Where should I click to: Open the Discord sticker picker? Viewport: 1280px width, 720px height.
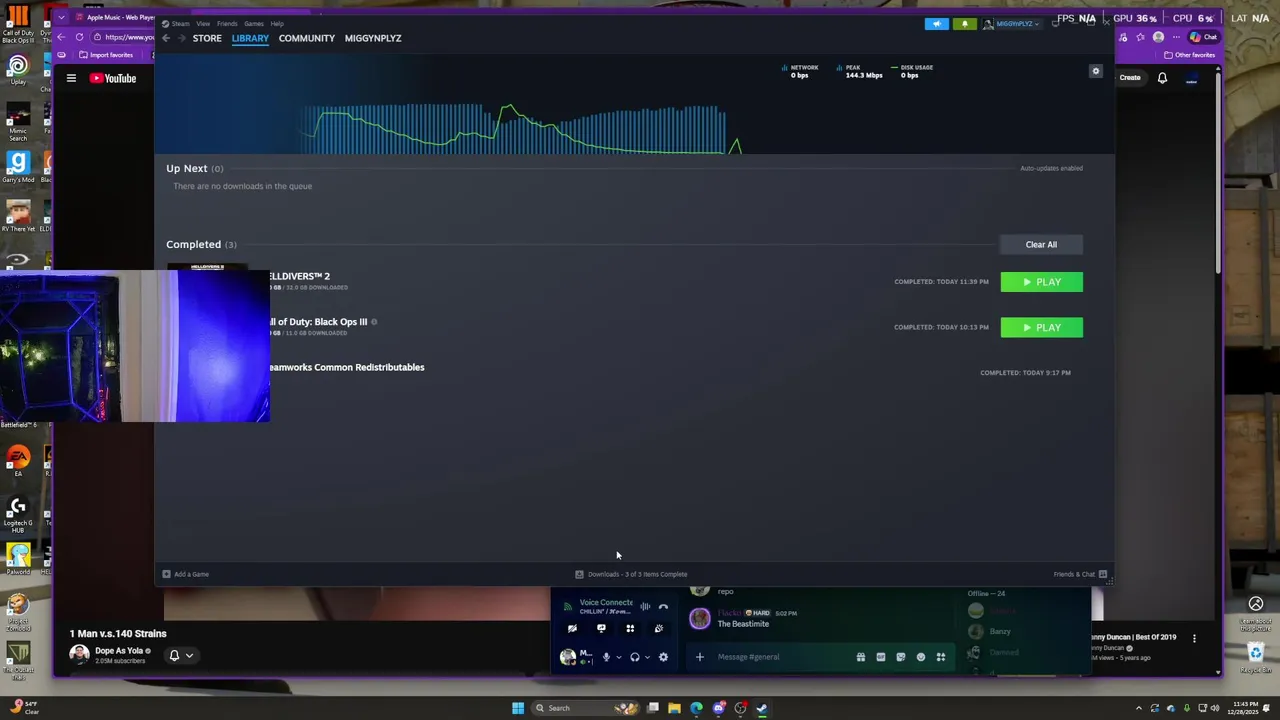click(x=900, y=657)
